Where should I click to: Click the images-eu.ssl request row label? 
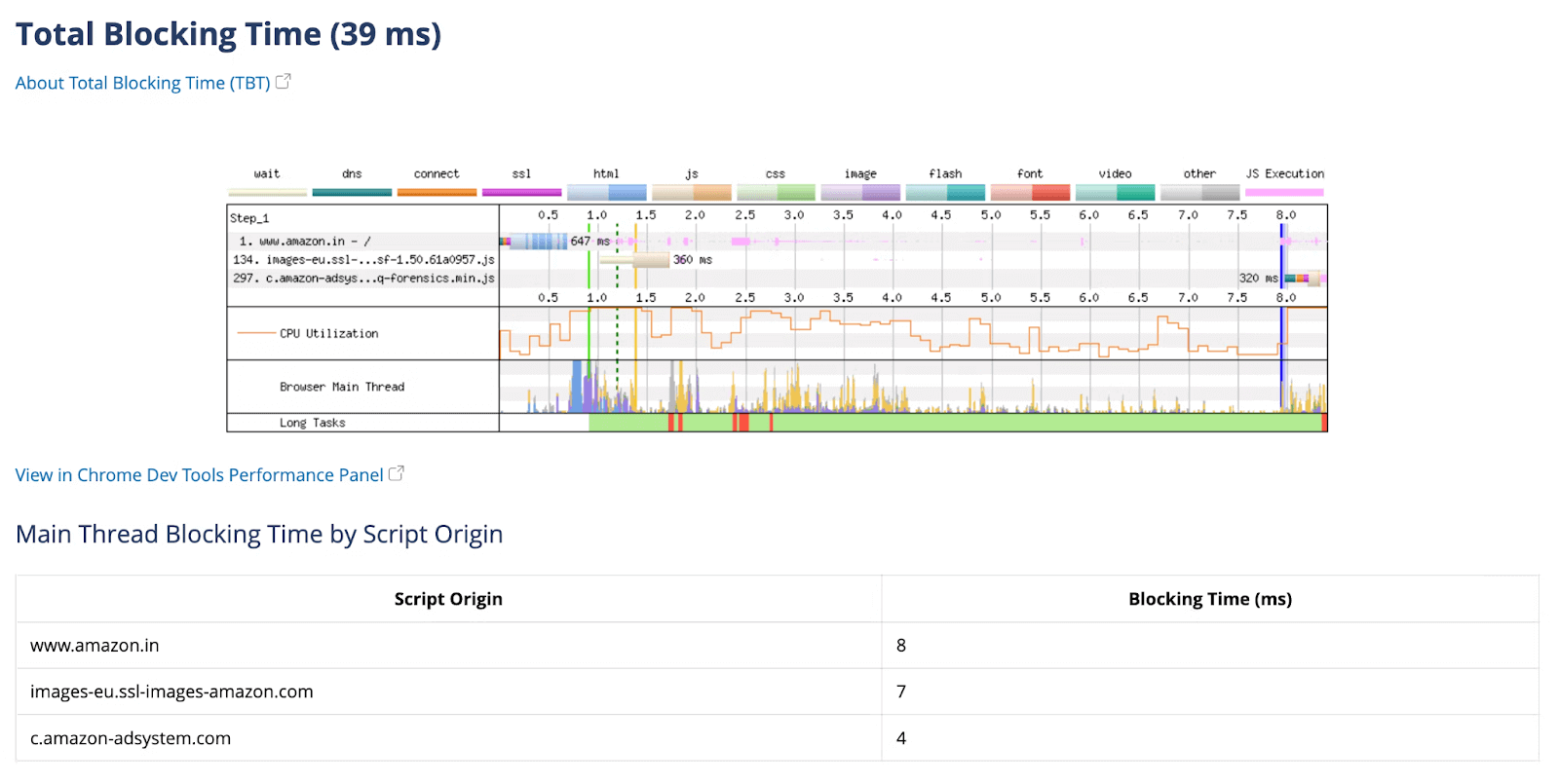(363, 260)
